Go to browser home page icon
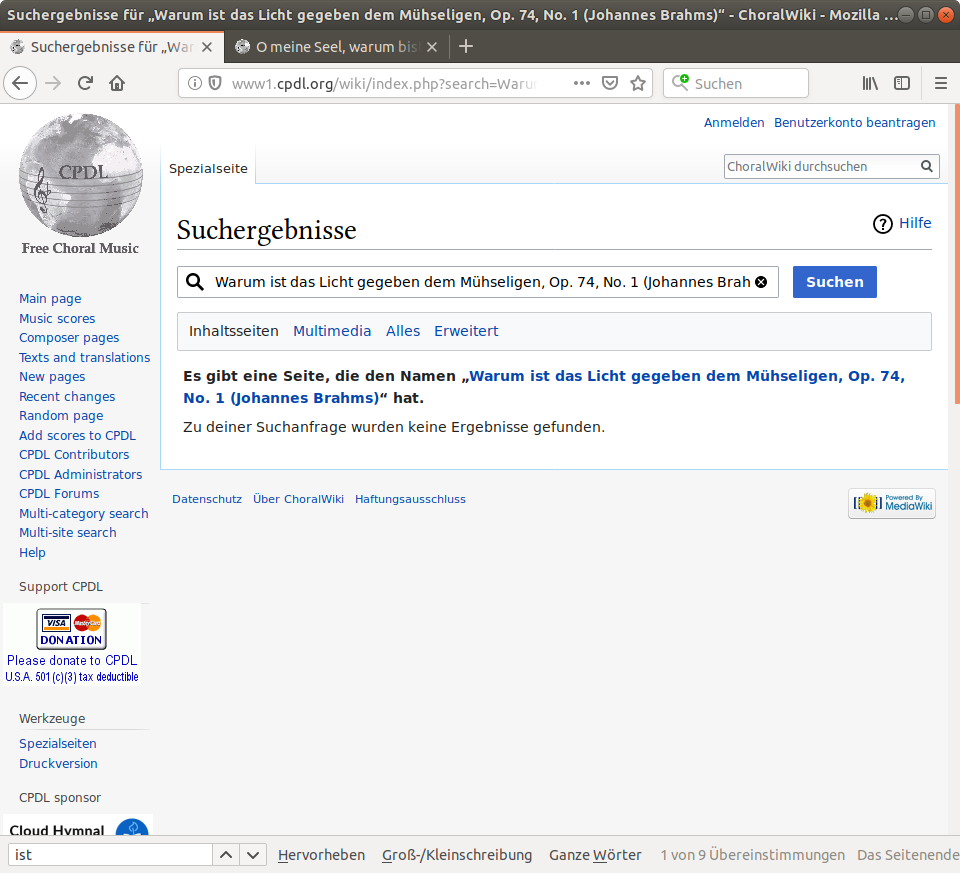Viewport: 960px width, 873px height. [x=117, y=84]
